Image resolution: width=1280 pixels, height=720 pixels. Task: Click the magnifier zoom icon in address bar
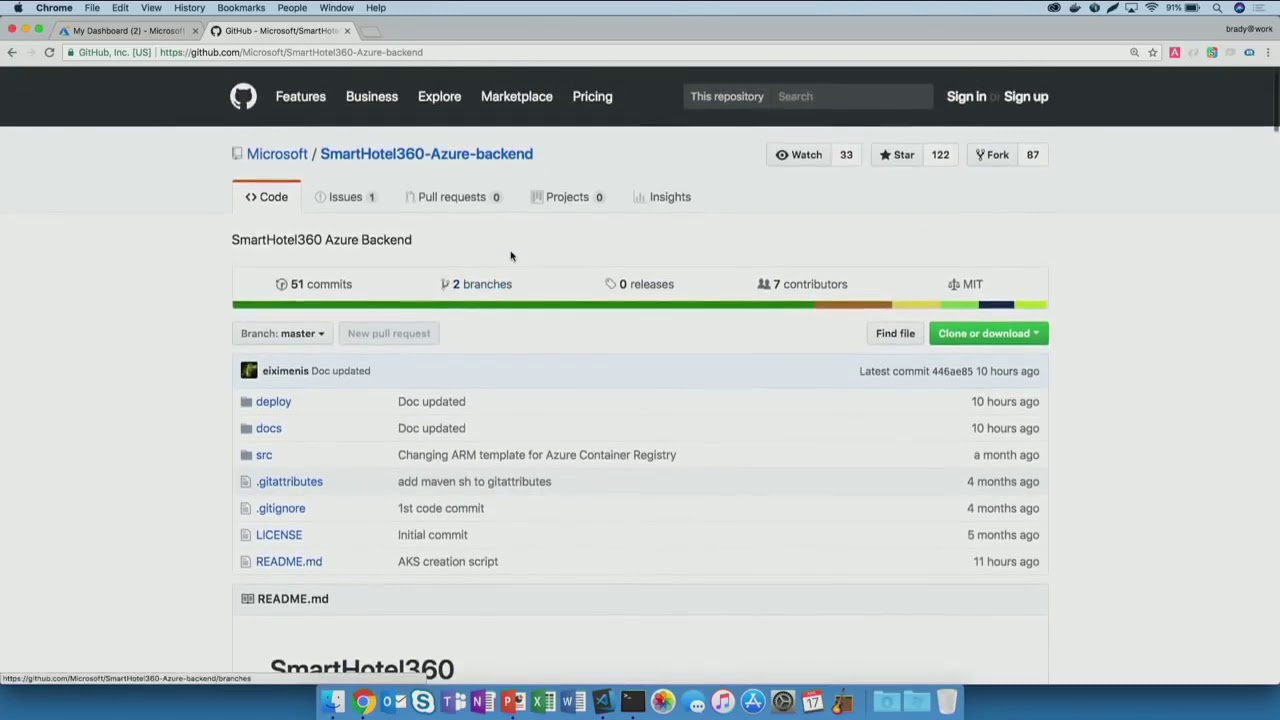(x=1134, y=52)
